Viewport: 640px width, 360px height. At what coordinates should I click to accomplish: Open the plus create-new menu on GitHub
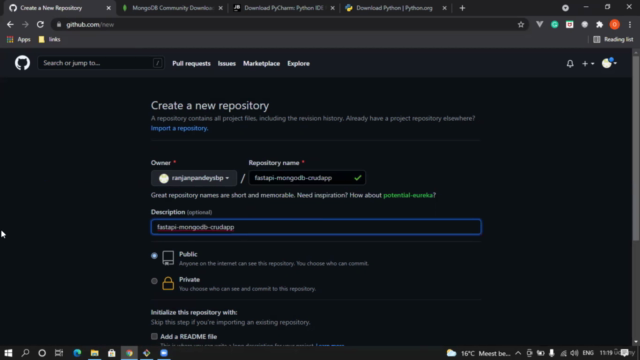[588, 64]
